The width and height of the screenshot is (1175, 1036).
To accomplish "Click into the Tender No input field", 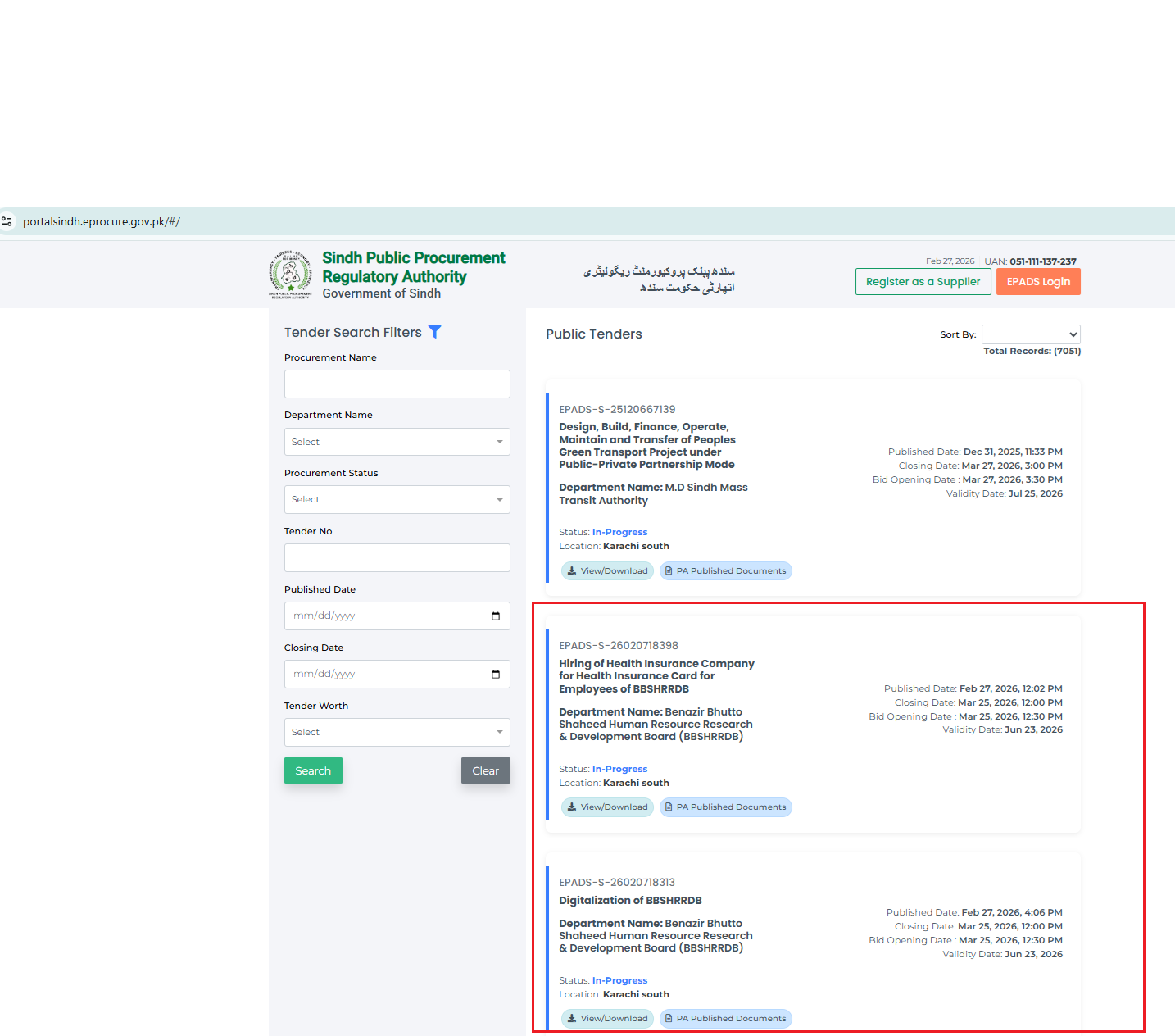I will coord(397,558).
